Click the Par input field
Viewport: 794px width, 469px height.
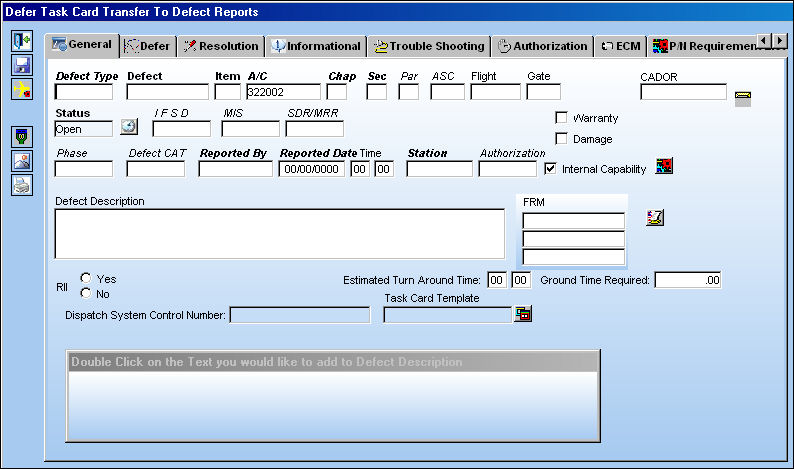(x=409, y=92)
